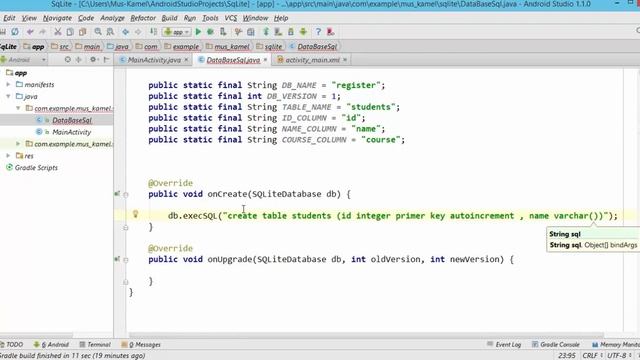This screenshot has height=360, width=640.
Task: Click the Copy toolbar icon
Action: click(x=70, y=32)
